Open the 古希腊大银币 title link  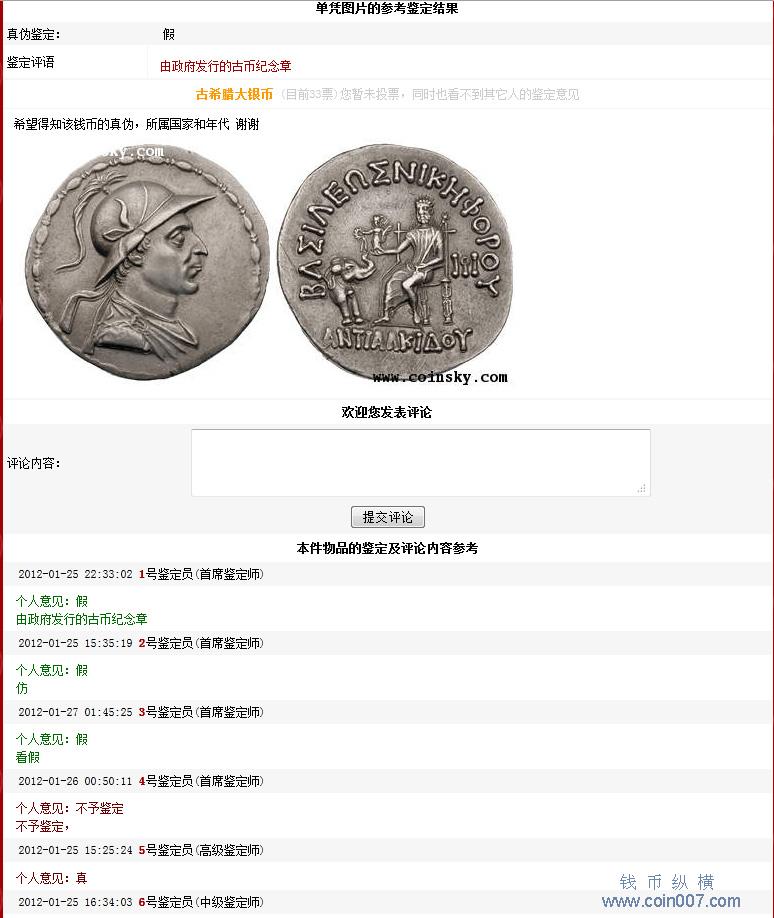click(x=234, y=94)
